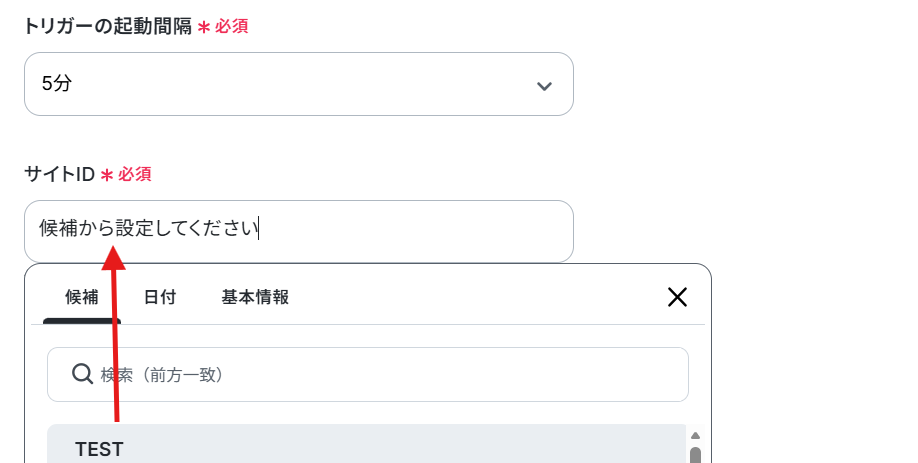Switch to the 候補 tab

(82, 297)
